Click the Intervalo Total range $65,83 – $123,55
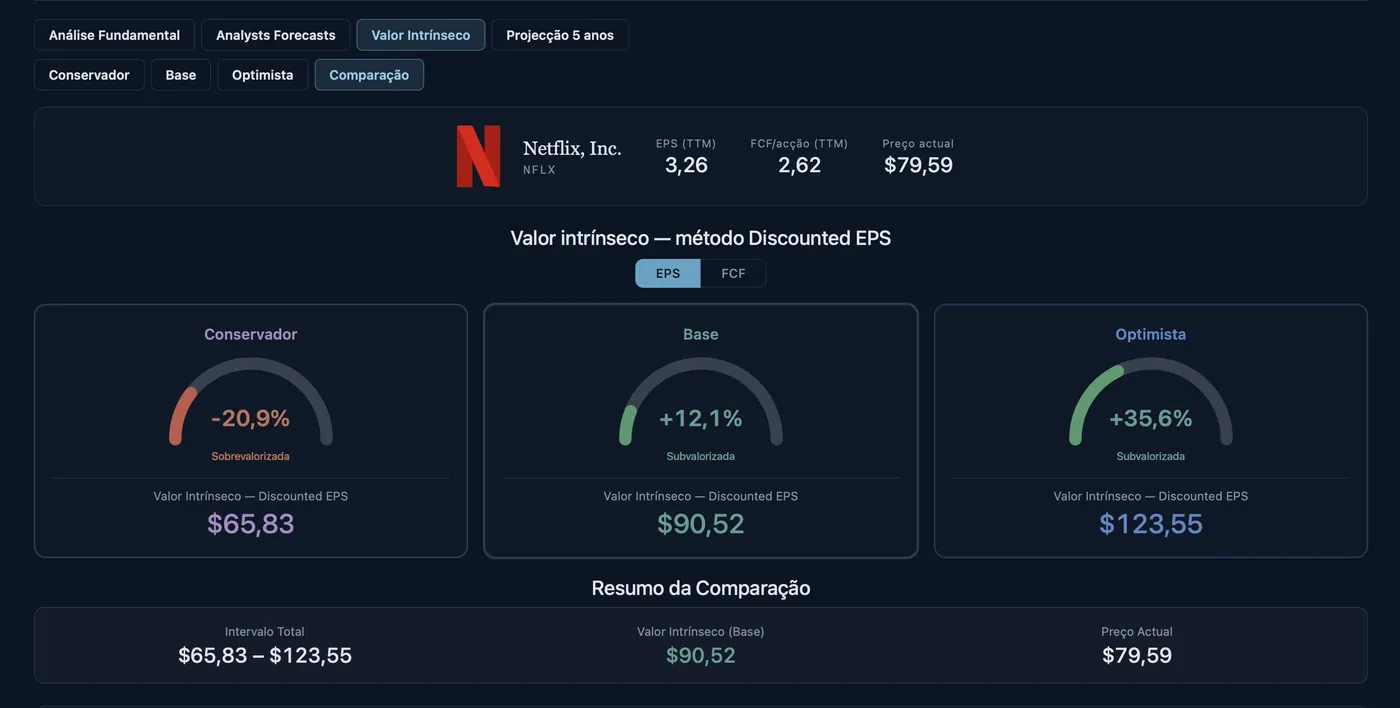The height and width of the screenshot is (708, 1400). pyautogui.click(x=265, y=656)
